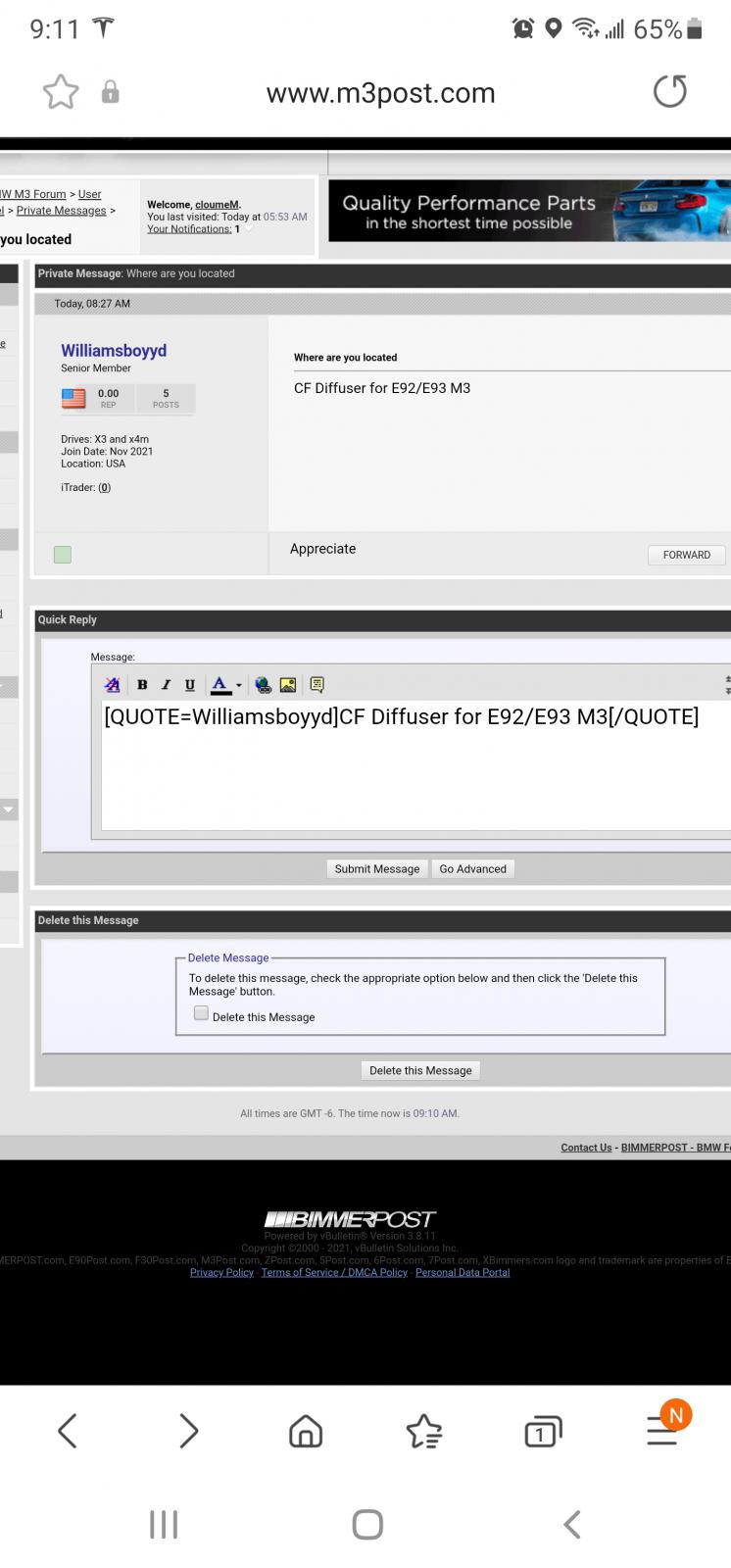
Task: Toggle underline formatting in Quick Reply
Action: pos(189,685)
